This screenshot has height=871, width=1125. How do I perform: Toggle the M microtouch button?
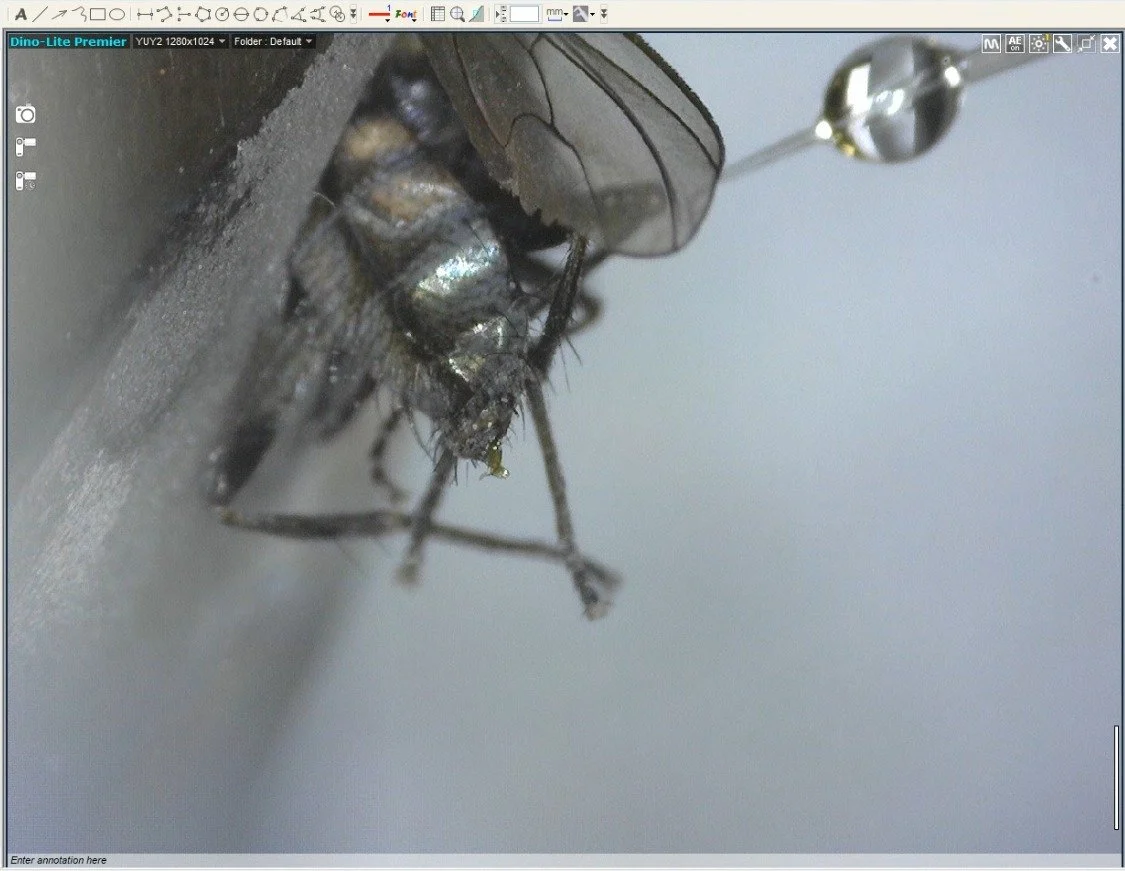(x=991, y=44)
